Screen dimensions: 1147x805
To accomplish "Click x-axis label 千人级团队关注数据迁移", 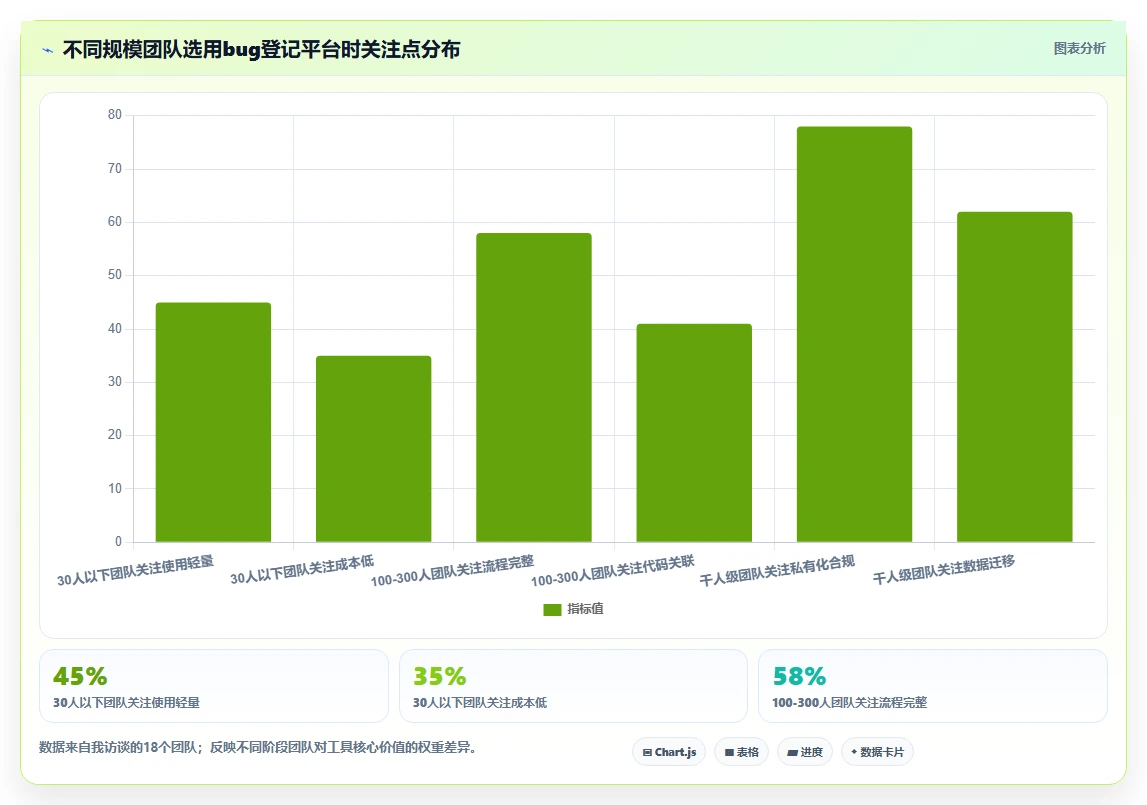I will (x=944, y=570).
